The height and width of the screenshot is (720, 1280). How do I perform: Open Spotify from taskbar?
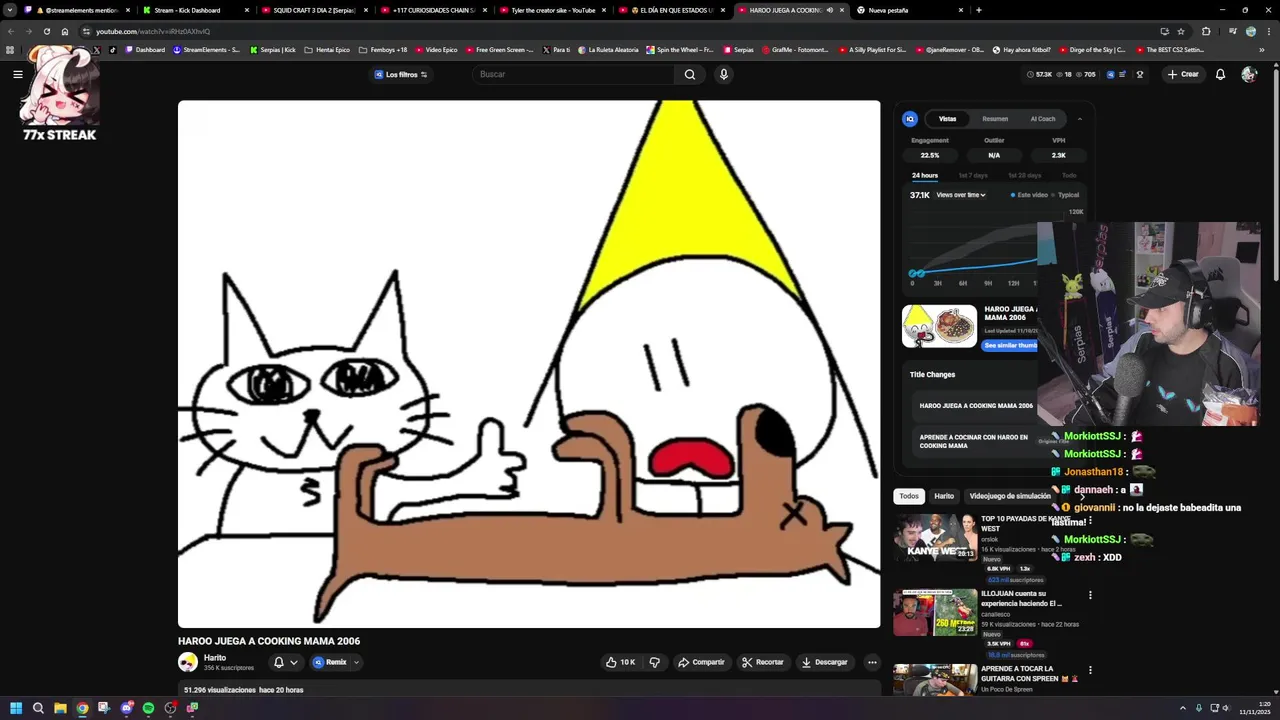tap(148, 708)
